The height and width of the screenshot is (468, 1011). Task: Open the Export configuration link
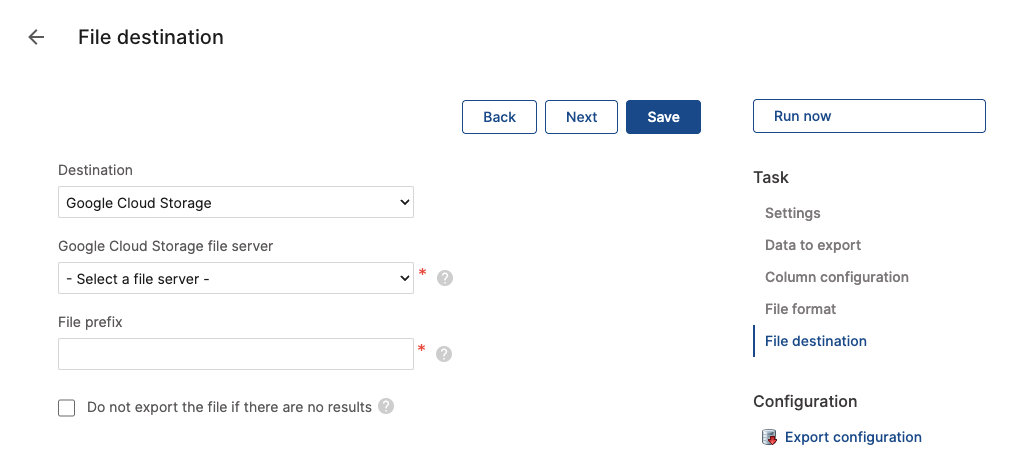pos(853,437)
